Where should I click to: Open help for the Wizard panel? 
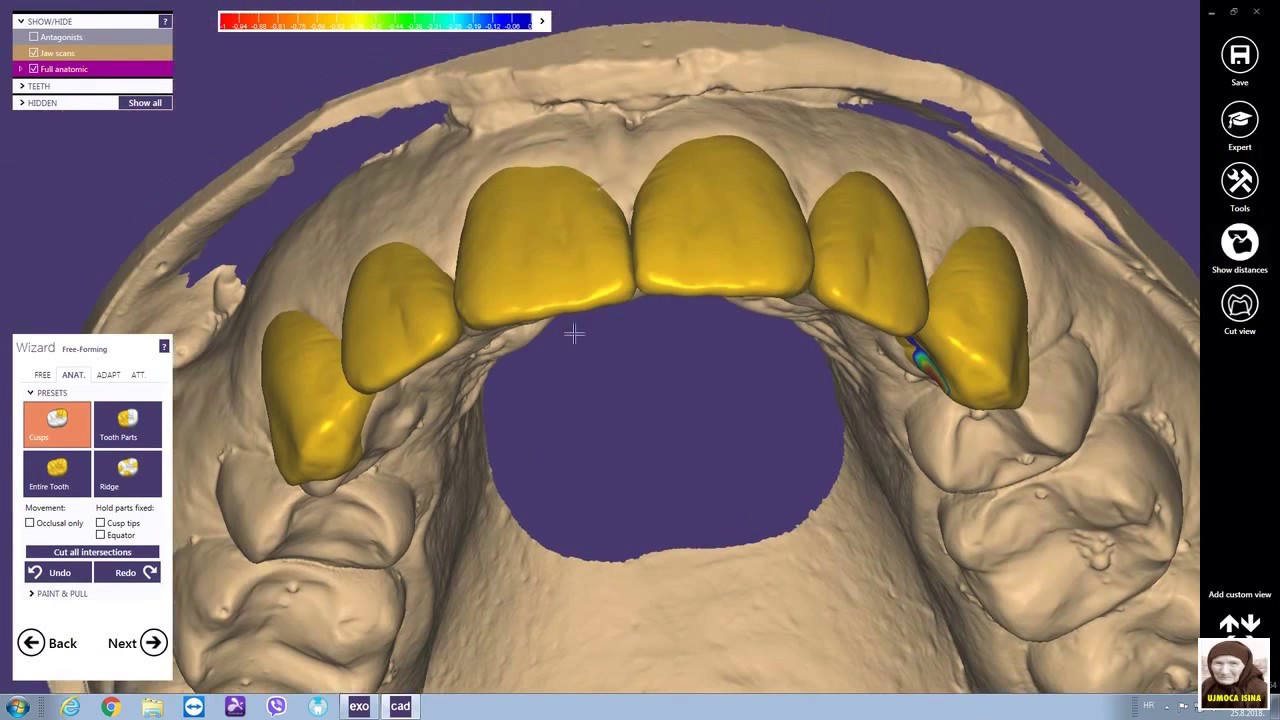point(164,347)
